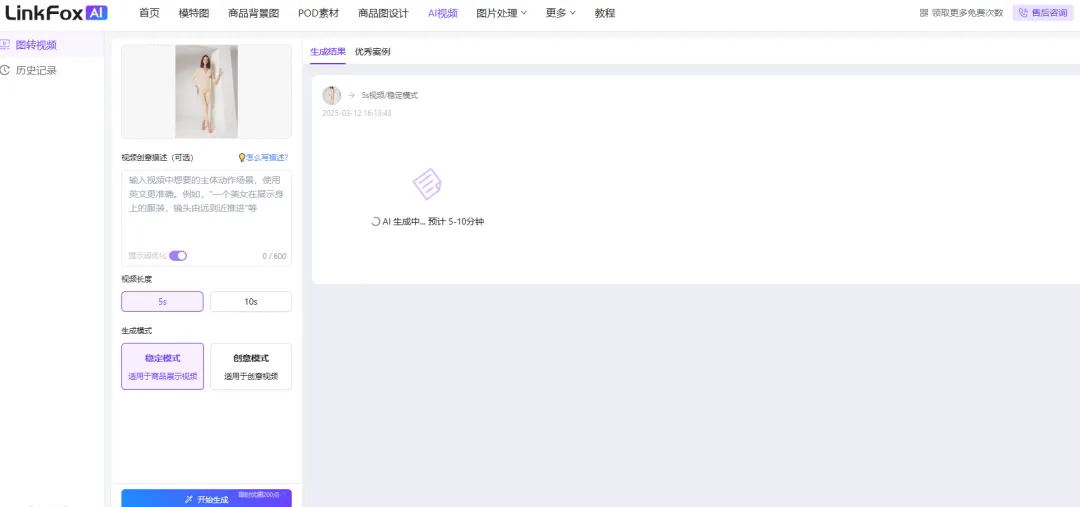Click the AI 生成中 status text
Image resolution: width=1080 pixels, height=507 pixels.
(x=428, y=222)
